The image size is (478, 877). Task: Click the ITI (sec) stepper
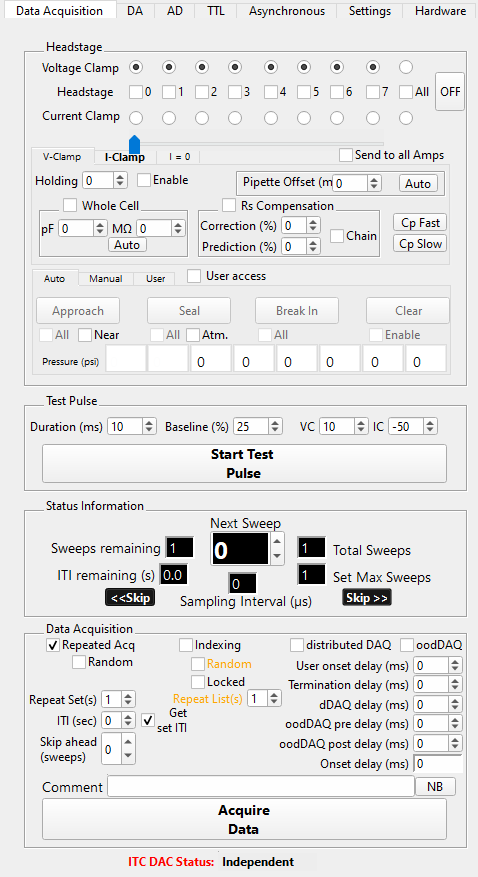[x=128, y=720]
